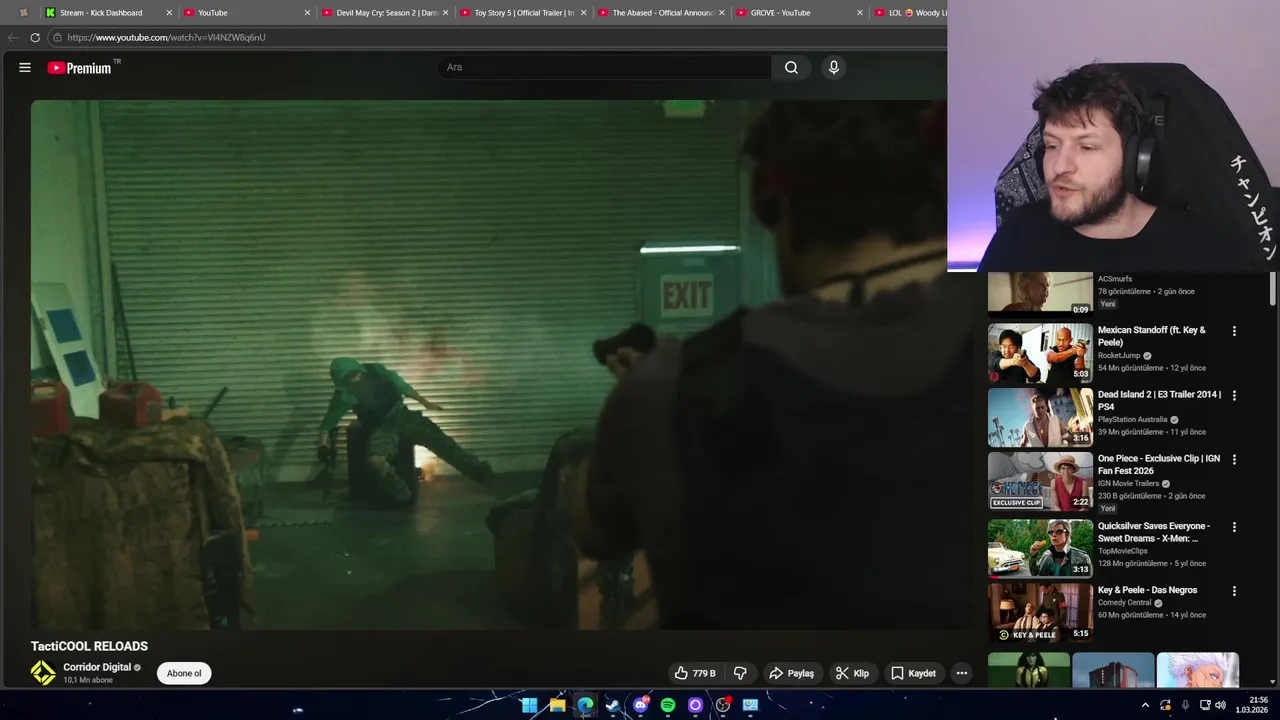Play Quicksilver Saves Everyone thumbnail
The height and width of the screenshot is (720, 1280).
click(1040, 548)
